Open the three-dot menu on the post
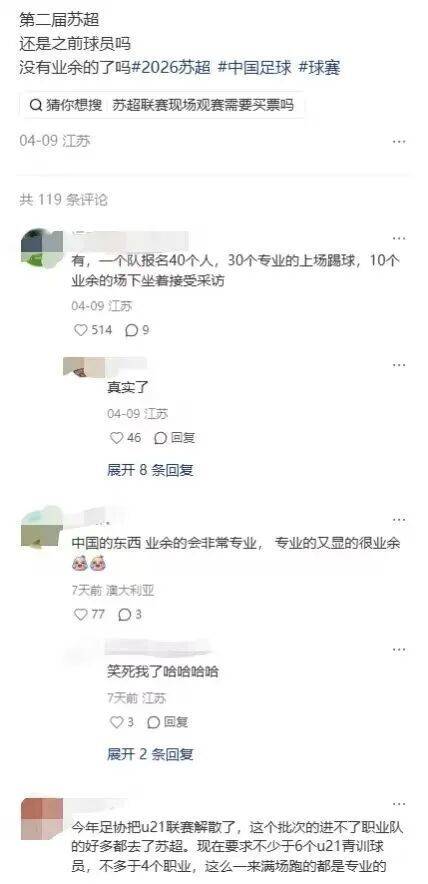The width and height of the screenshot is (428, 884). point(399,142)
